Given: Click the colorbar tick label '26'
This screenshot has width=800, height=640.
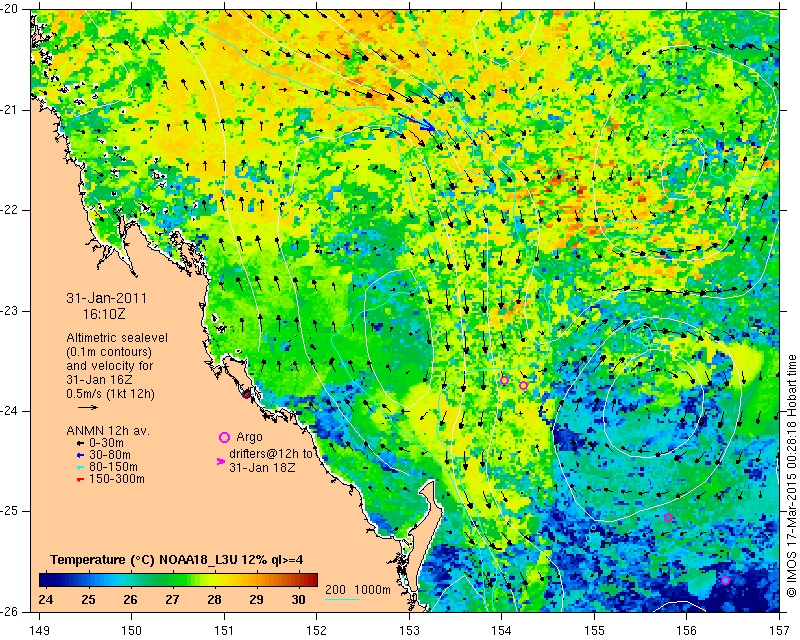Looking at the screenshot, I should pos(130,599).
